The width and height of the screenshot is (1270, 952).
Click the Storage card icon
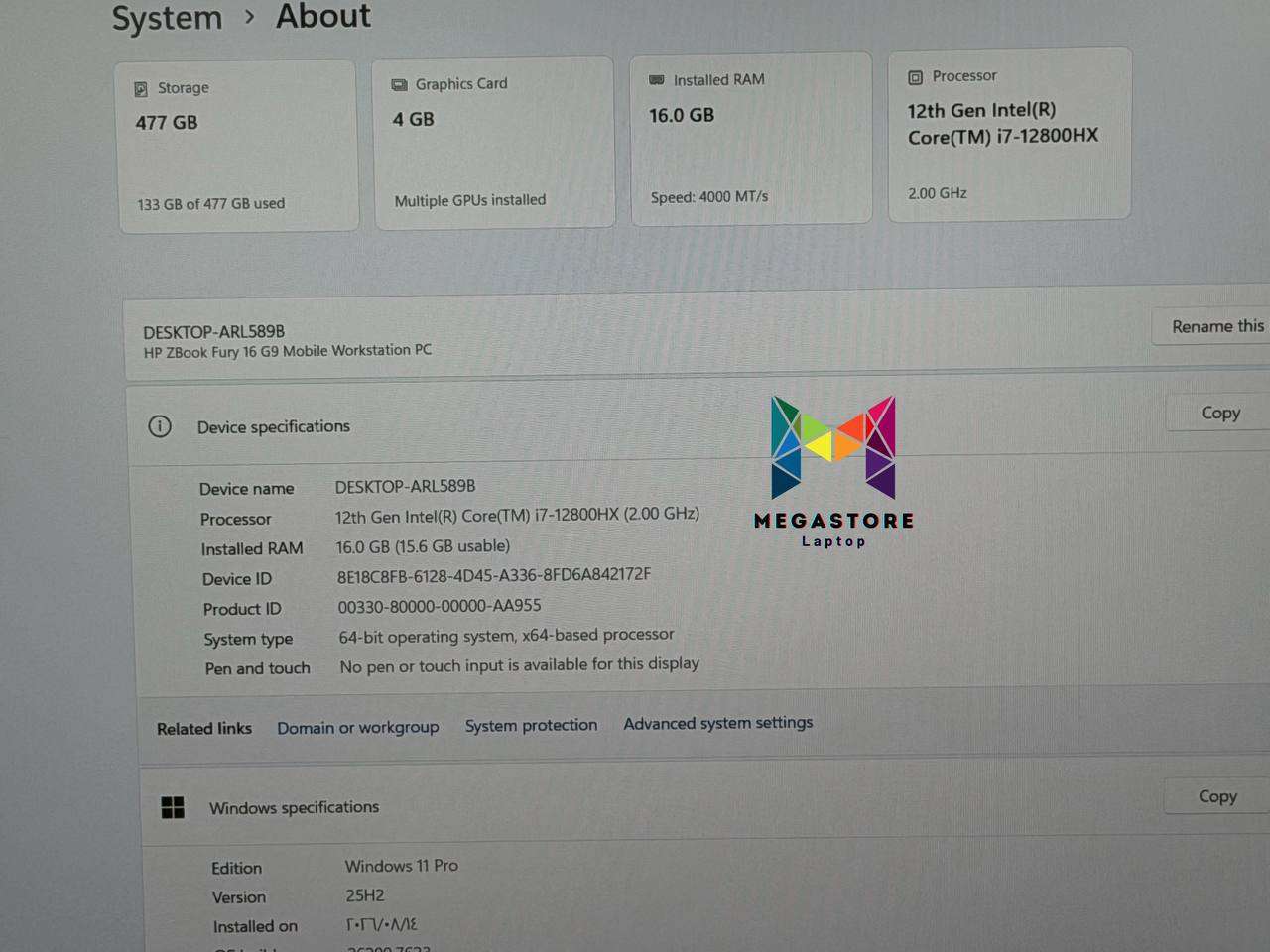(141, 89)
